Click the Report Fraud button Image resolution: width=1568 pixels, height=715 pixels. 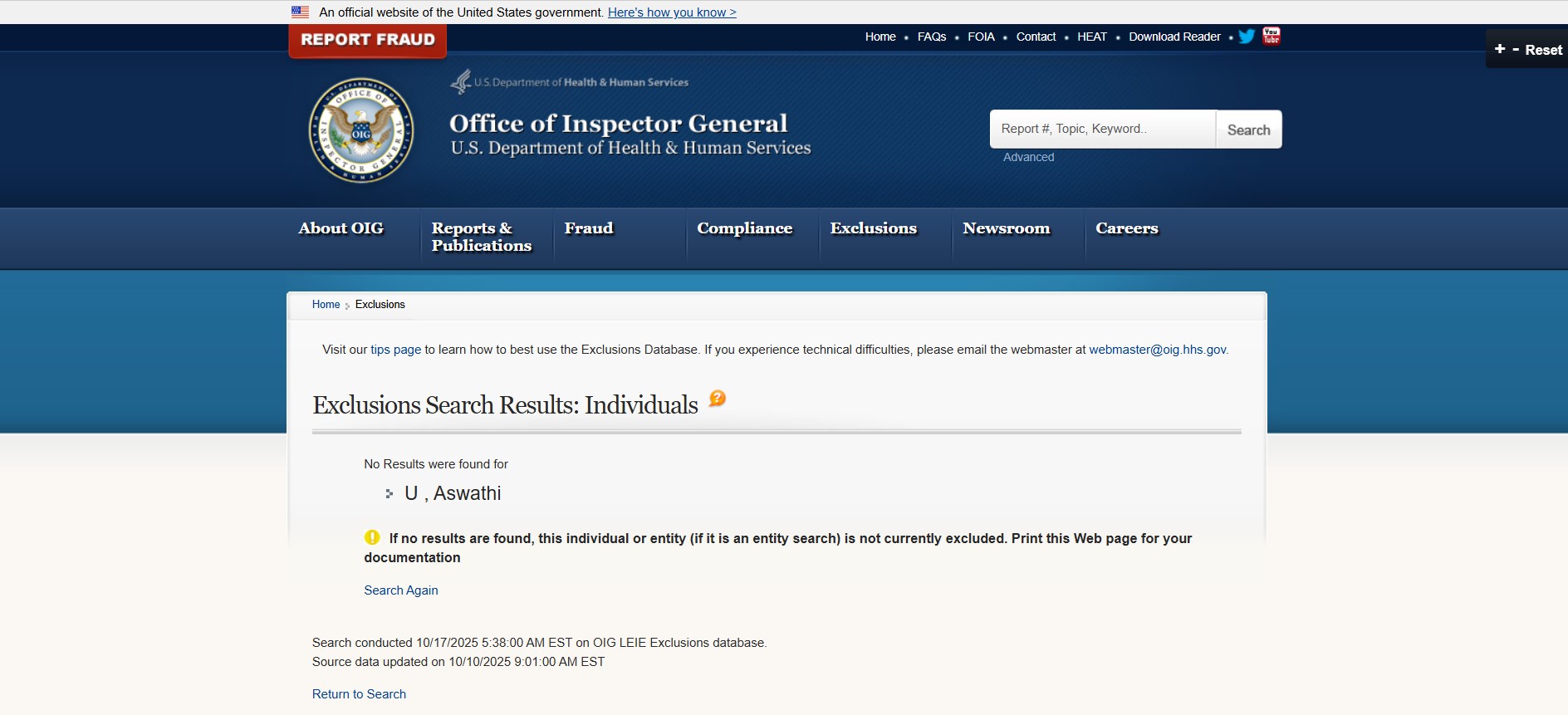coord(368,40)
